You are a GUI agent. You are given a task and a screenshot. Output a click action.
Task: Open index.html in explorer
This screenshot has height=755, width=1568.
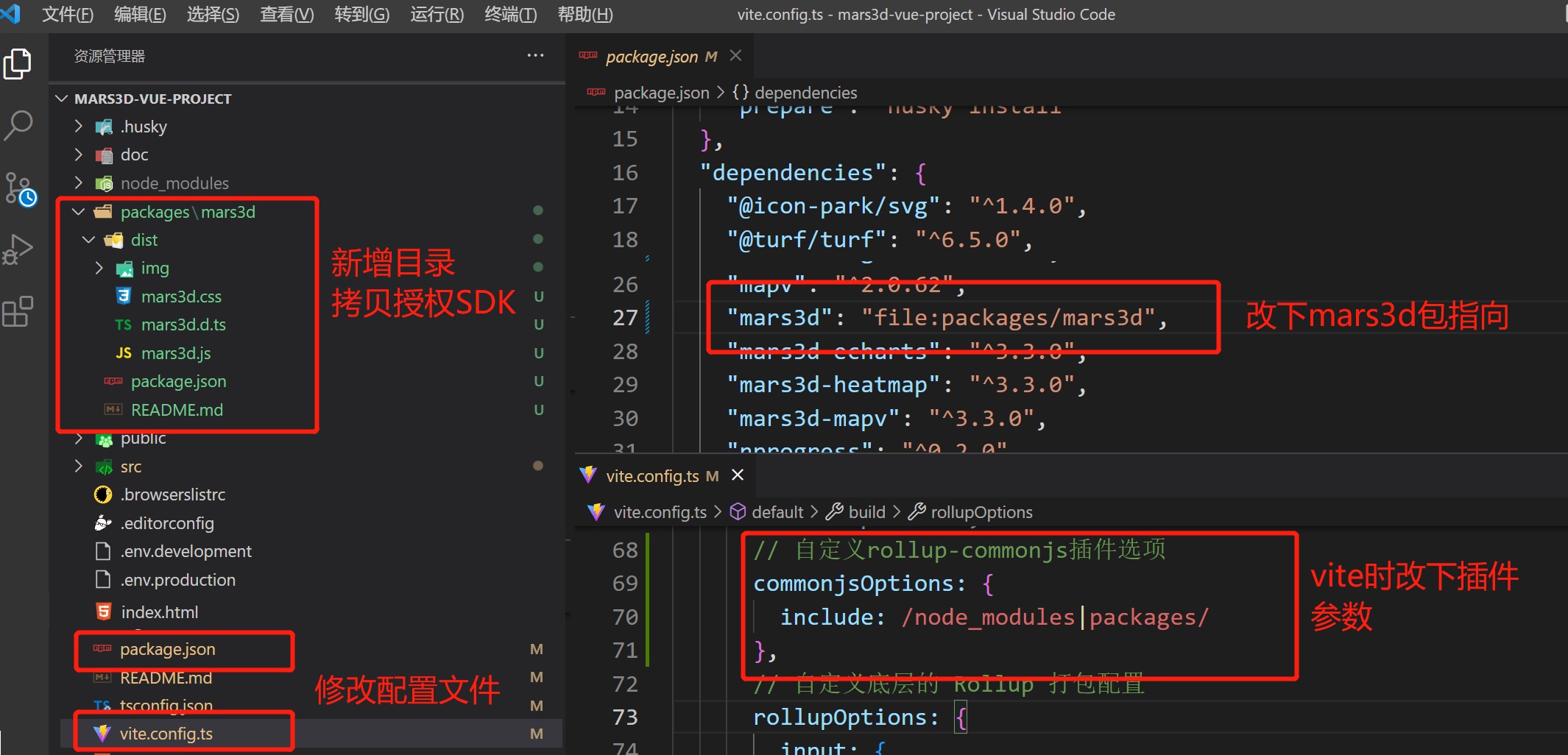point(160,612)
